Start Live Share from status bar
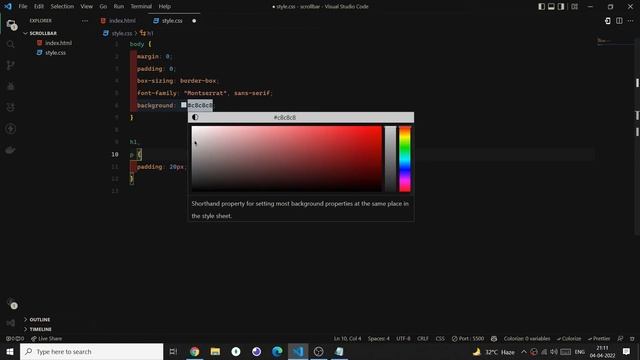Viewport: 640px width, 360px height. [x=47, y=339]
